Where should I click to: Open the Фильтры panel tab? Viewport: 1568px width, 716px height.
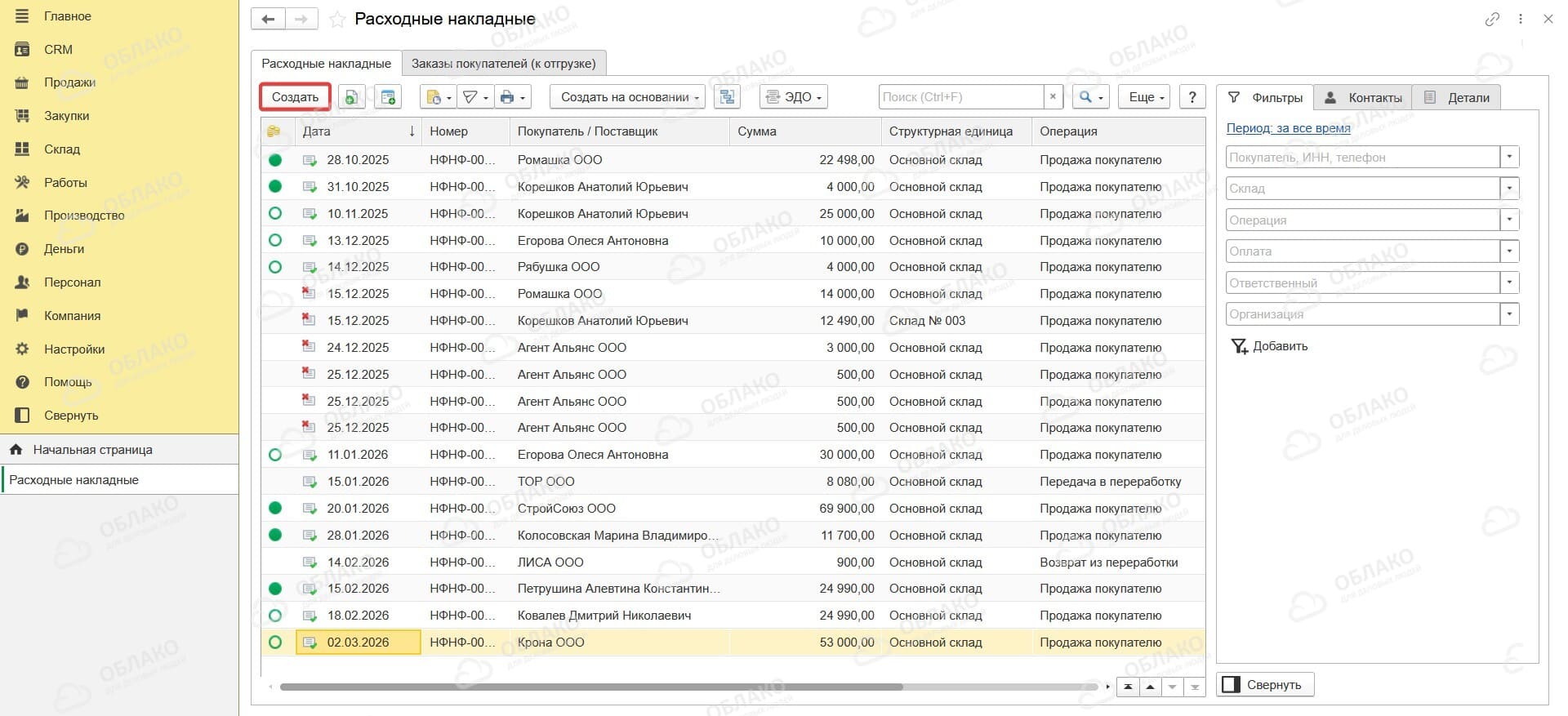(1265, 97)
